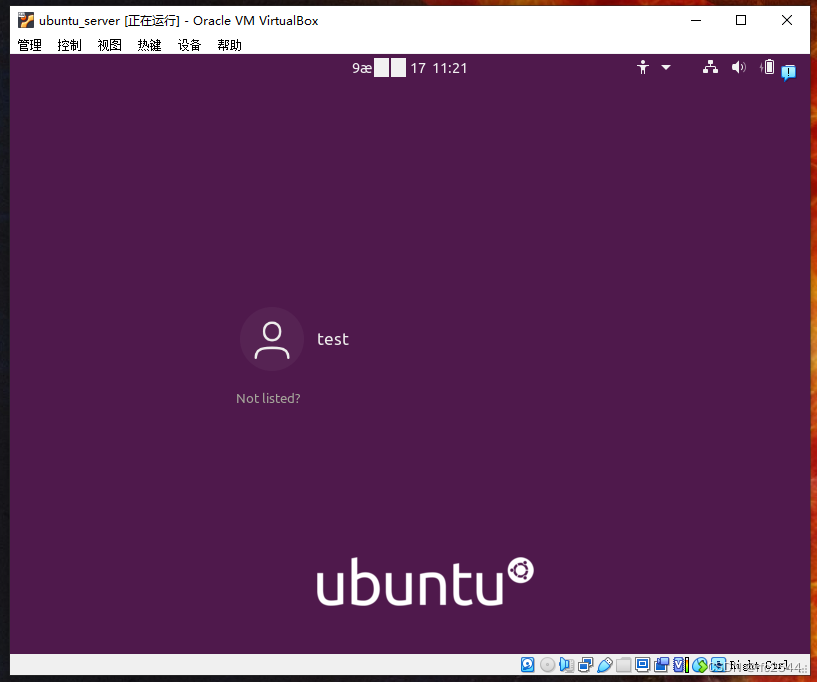Image resolution: width=817 pixels, height=682 pixels.
Task: Open the 热键 menu
Action: click(150, 45)
